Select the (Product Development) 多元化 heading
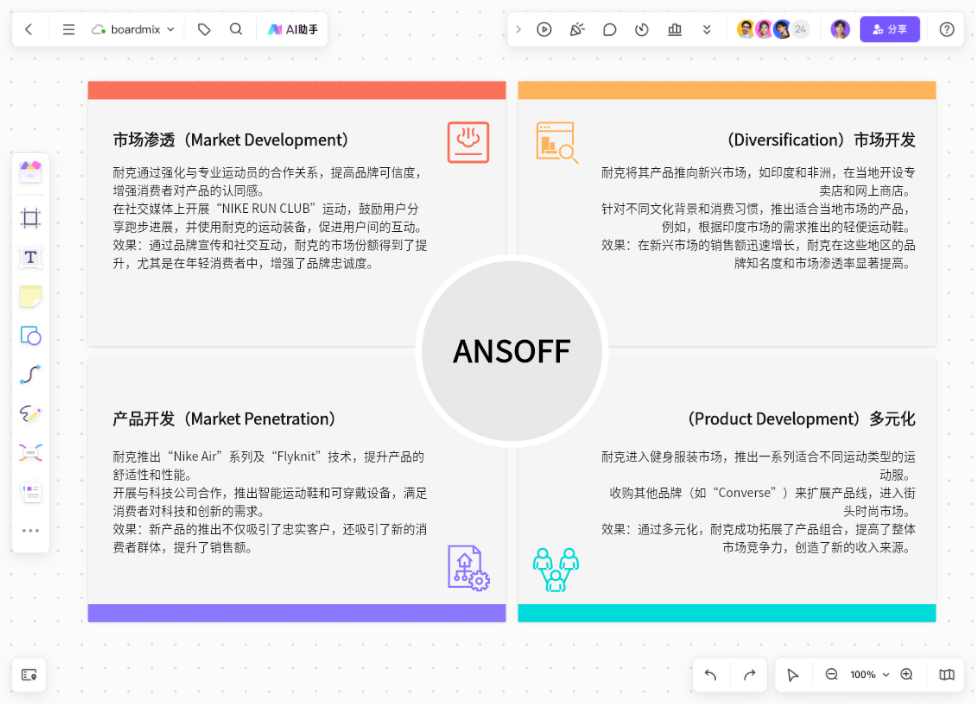 click(801, 419)
